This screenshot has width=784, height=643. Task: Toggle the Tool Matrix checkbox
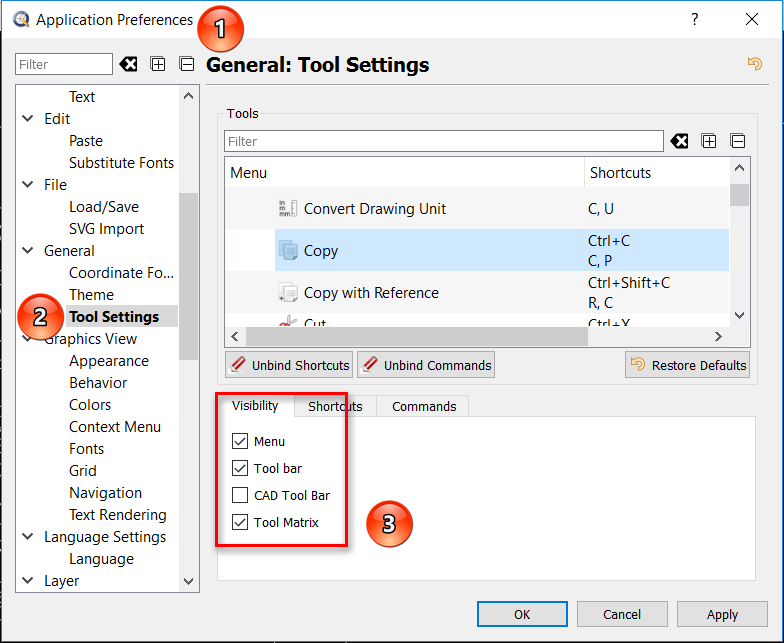[240, 522]
